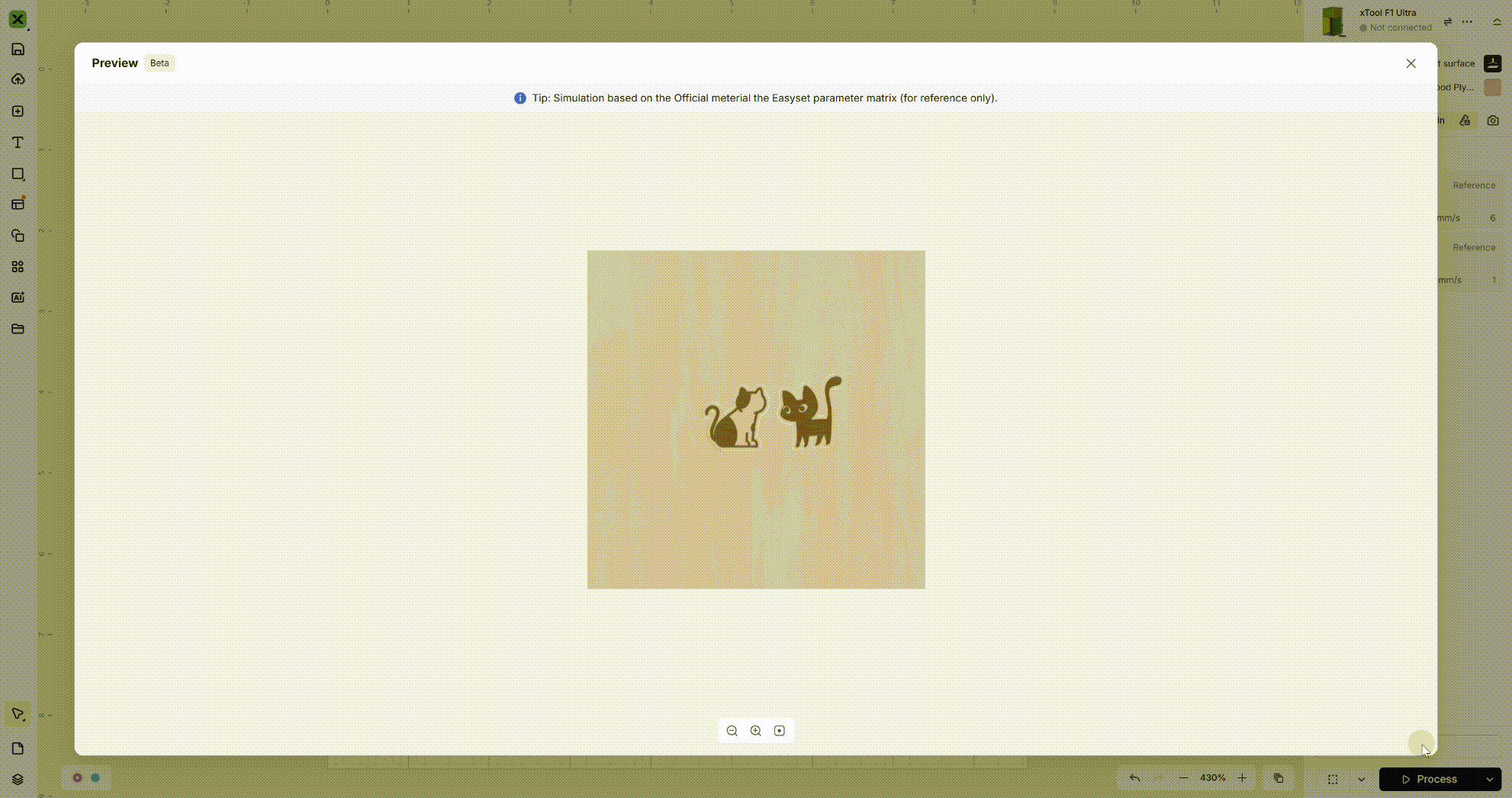
Task: Open the shapes library icon
Action: (x=18, y=236)
